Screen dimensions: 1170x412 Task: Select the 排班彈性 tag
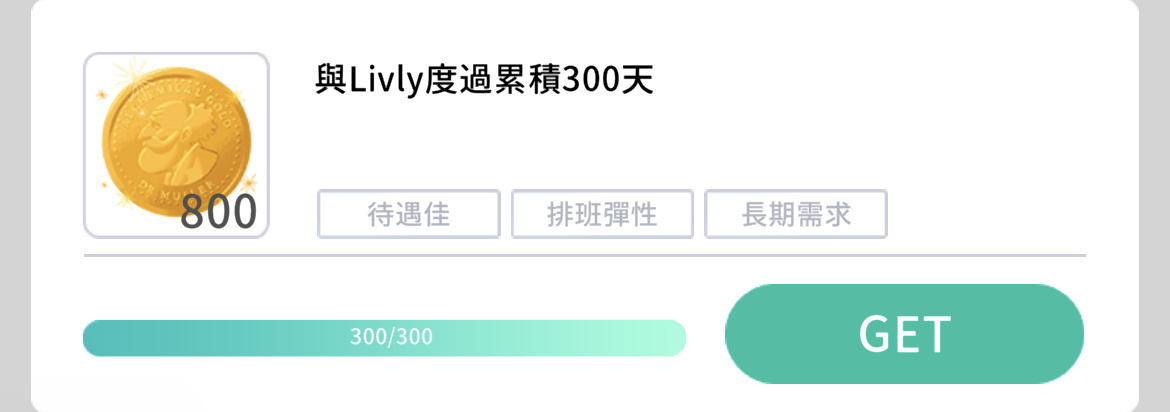(x=602, y=214)
